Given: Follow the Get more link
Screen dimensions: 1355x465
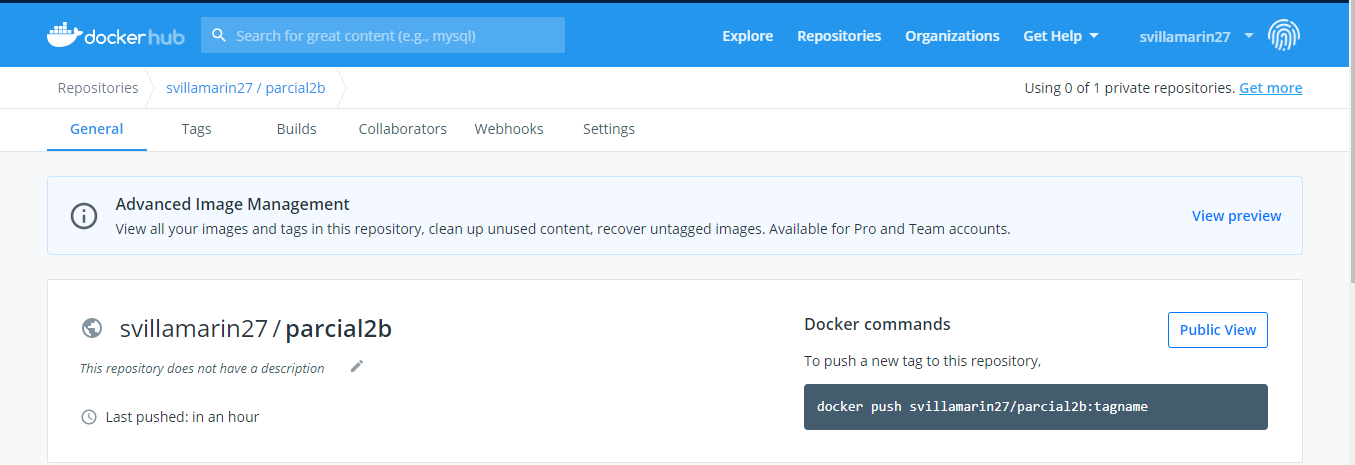Looking at the screenshot, I should tap(1270, 88).
